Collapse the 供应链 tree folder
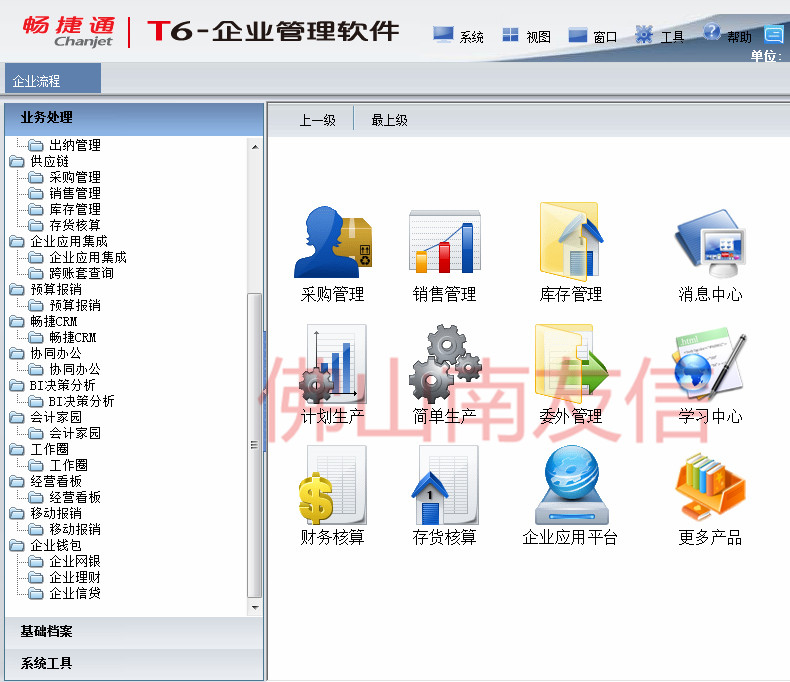 tap(17, 161)
